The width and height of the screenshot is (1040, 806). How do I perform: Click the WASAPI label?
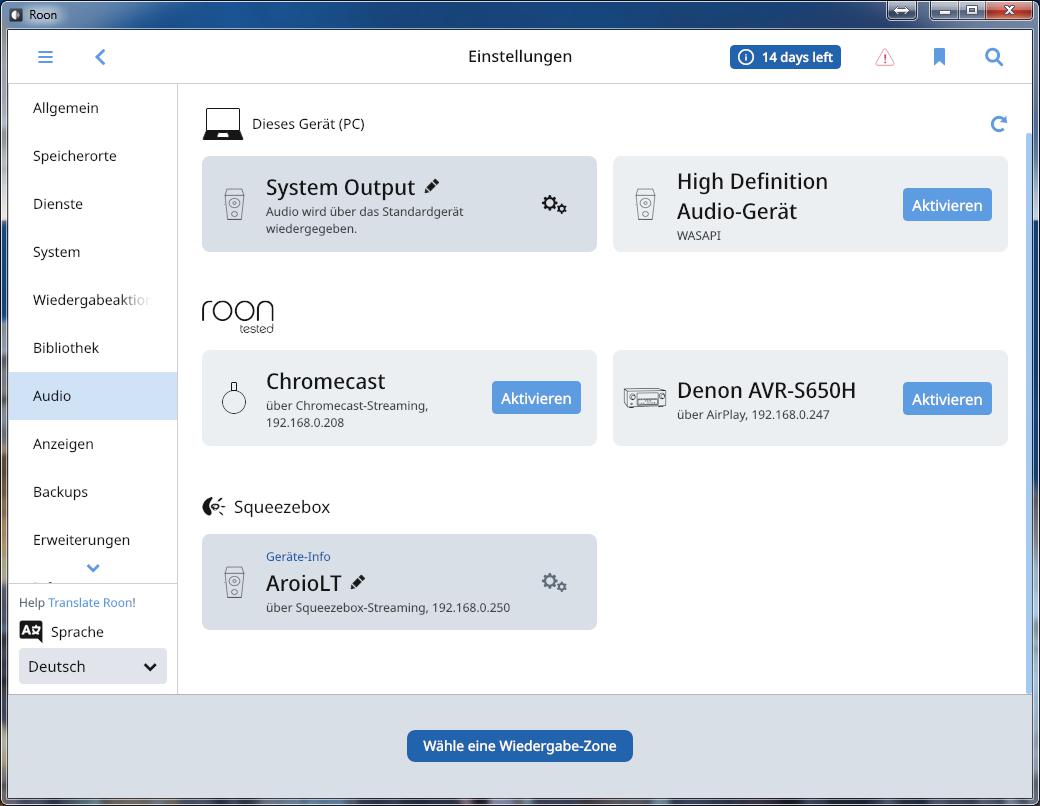(698, 235)
